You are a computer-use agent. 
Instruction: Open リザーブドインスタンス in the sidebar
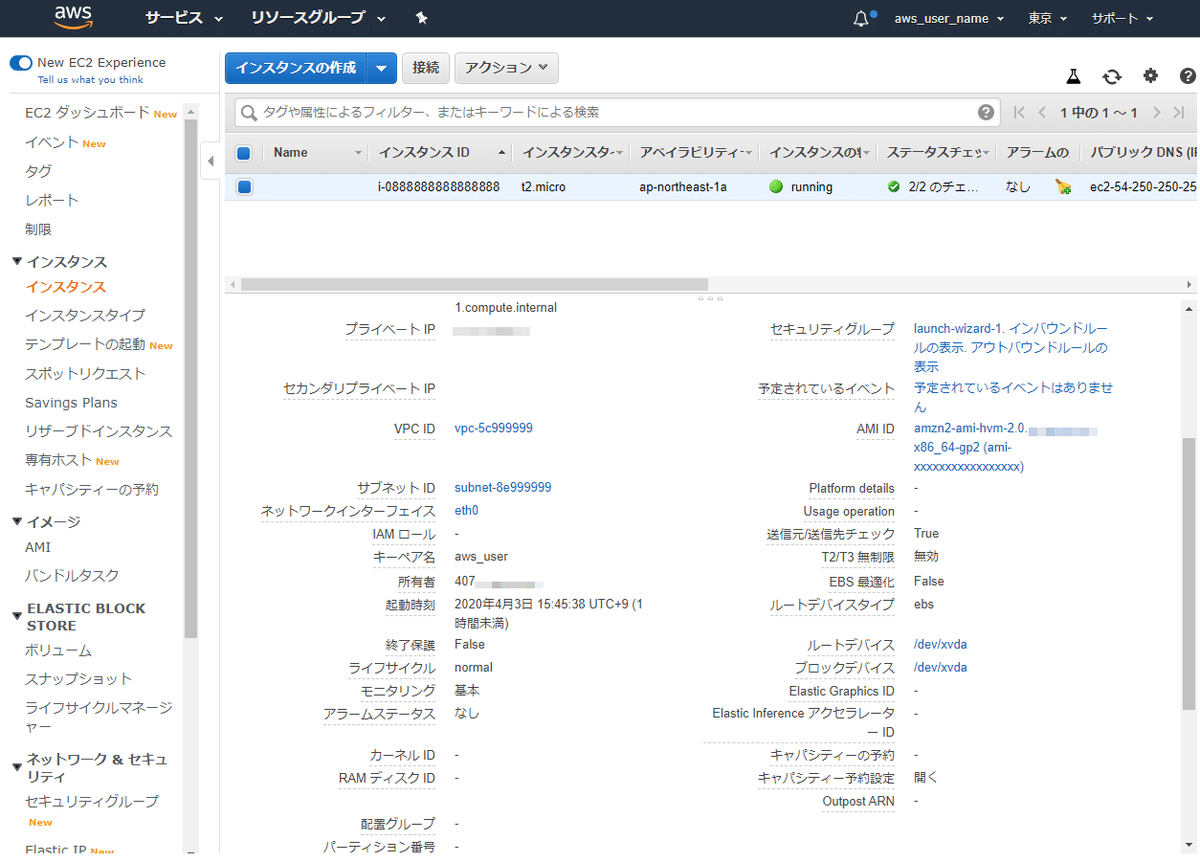[98, 432]
